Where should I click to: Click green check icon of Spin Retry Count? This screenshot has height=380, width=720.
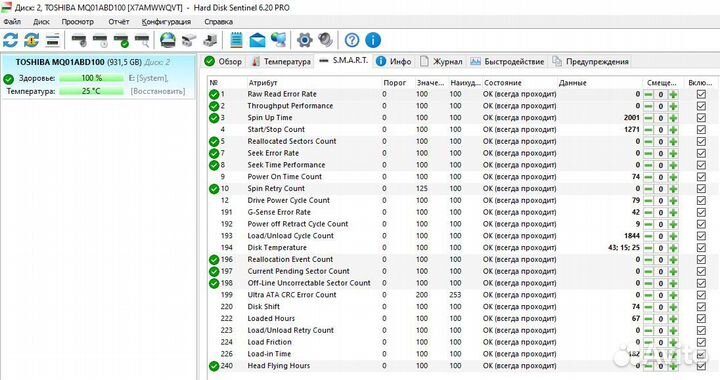(x=214, y=189)
